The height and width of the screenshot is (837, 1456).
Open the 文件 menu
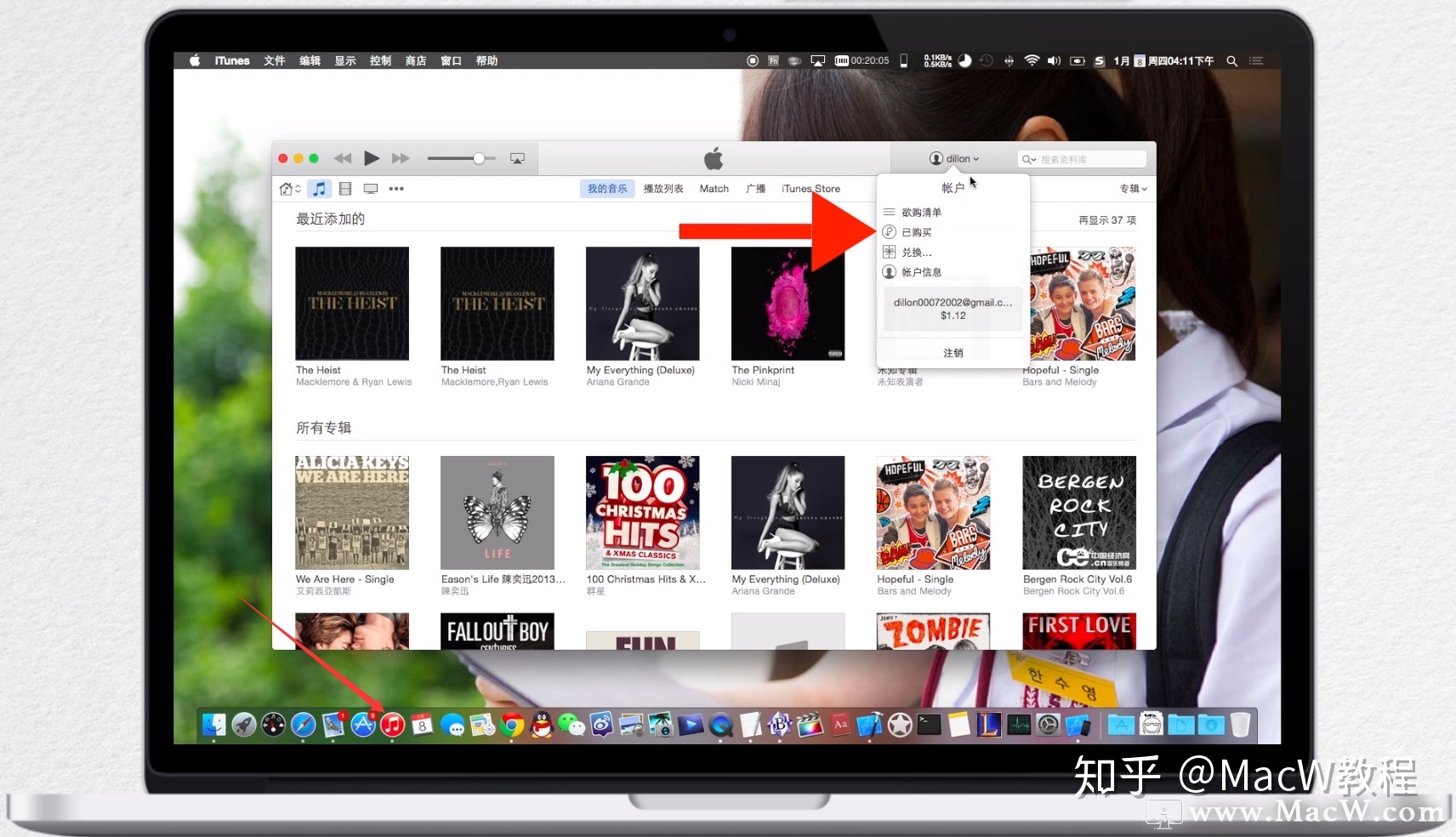275,61
